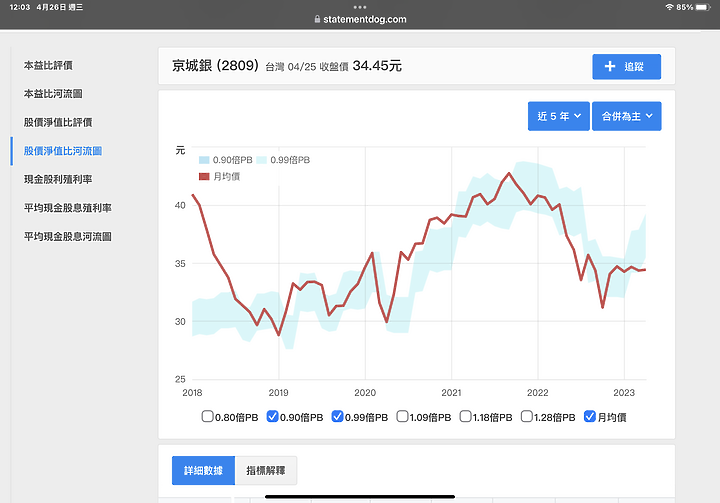Viewport: 720px width, 503px height.
Task: Tap the three dots at top center
Action: pos(360,7)
